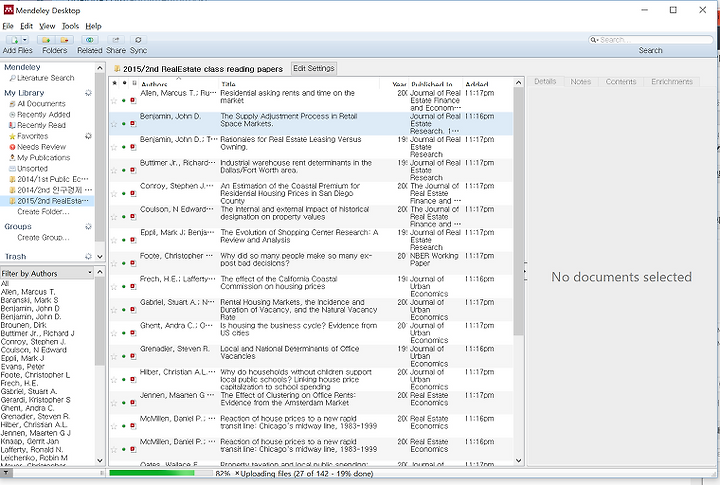Switch to the Enrichments tab
720x485 pixels.
pos(671,82)
